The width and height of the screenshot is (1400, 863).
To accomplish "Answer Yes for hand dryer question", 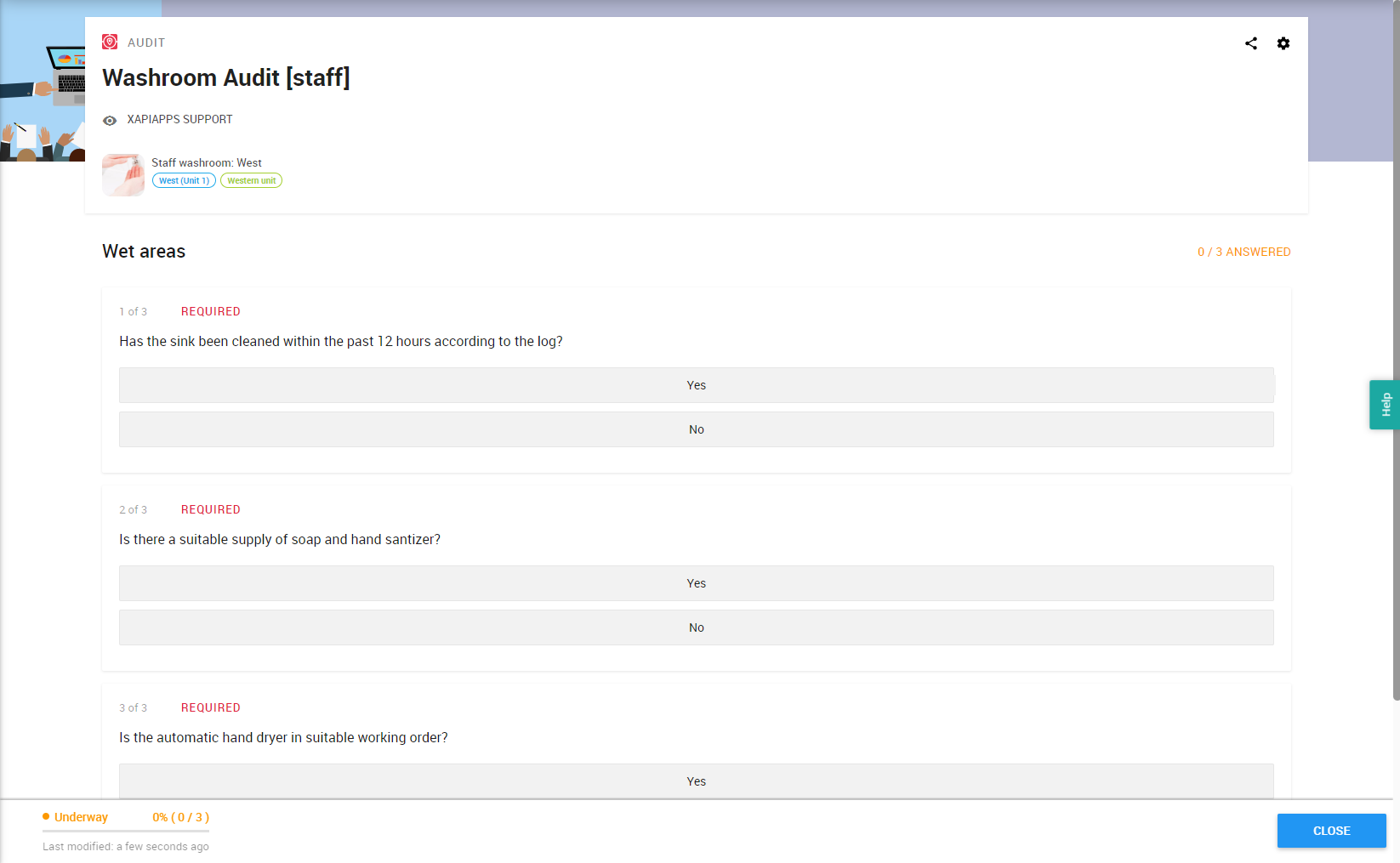I will [697, 781].
